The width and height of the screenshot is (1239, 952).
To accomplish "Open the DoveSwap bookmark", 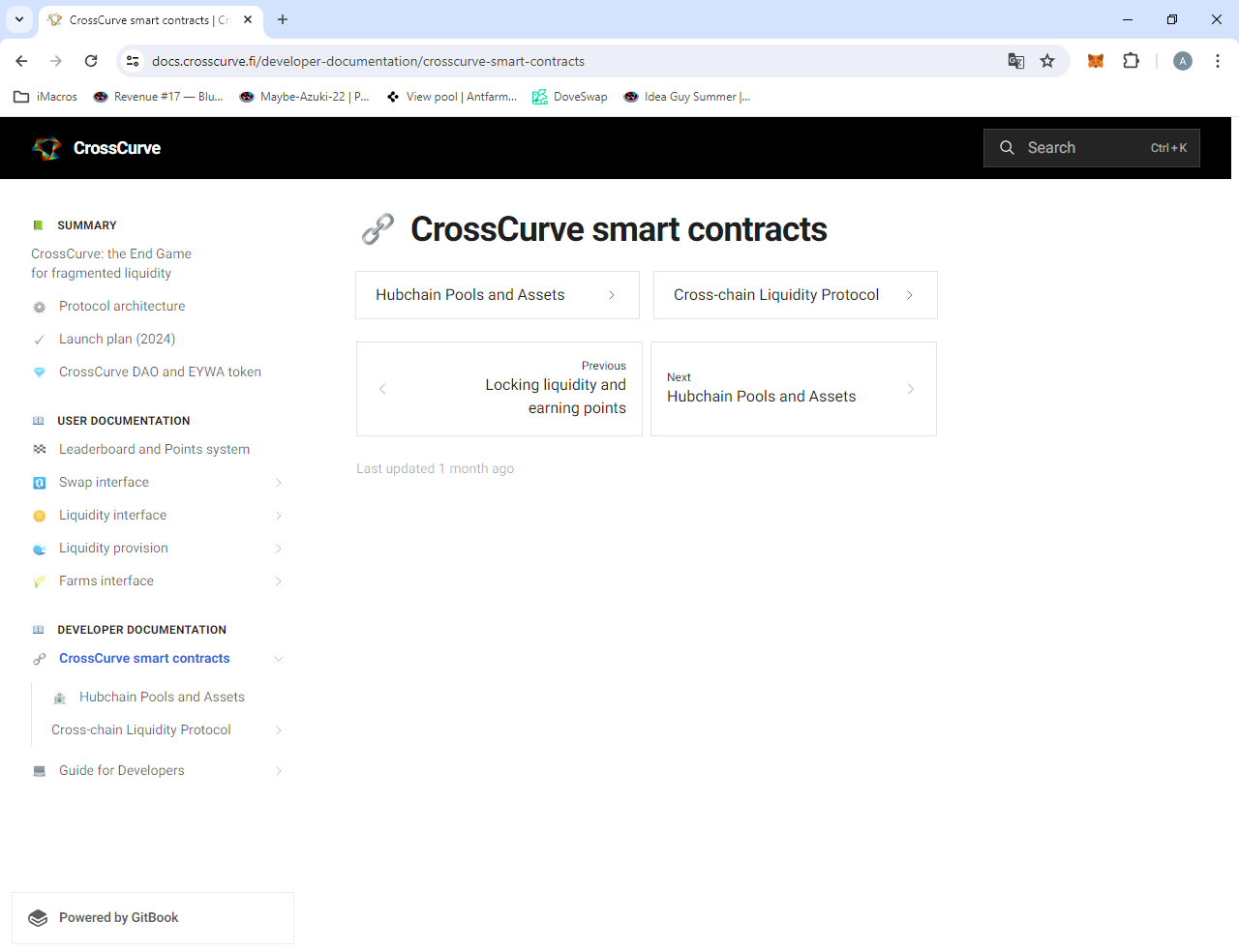I will coord(570,97).
